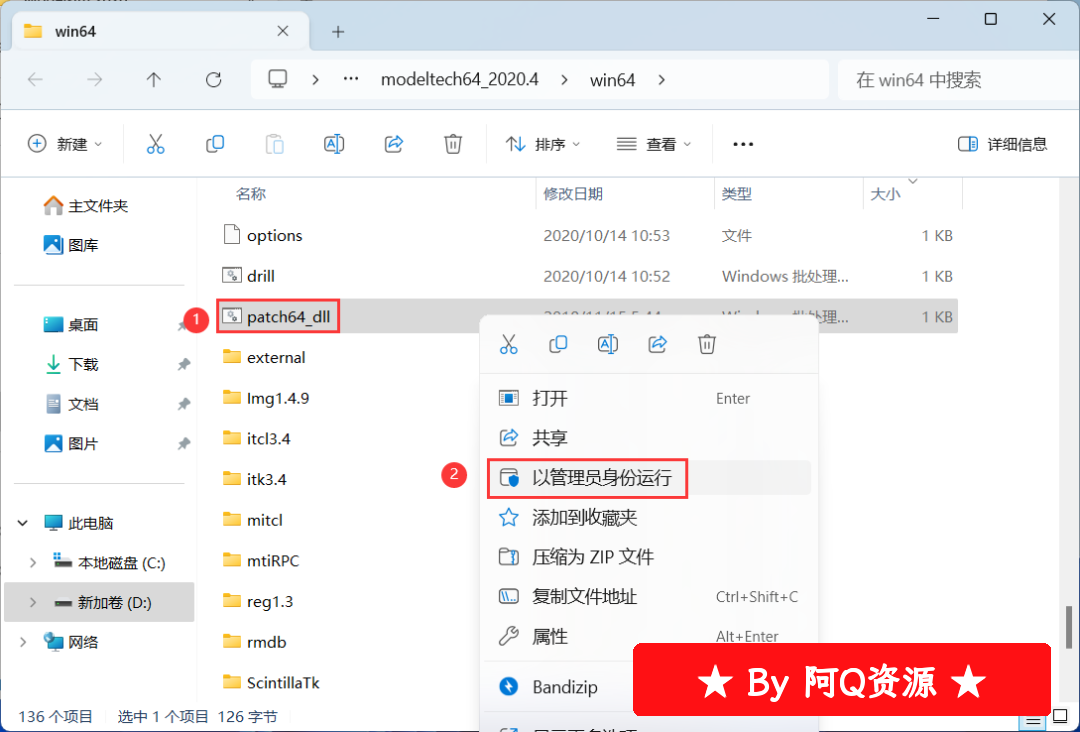Screen dimensions: 1080x732
Task: Click the share icon in the toolbar
Action: point(394,144)
